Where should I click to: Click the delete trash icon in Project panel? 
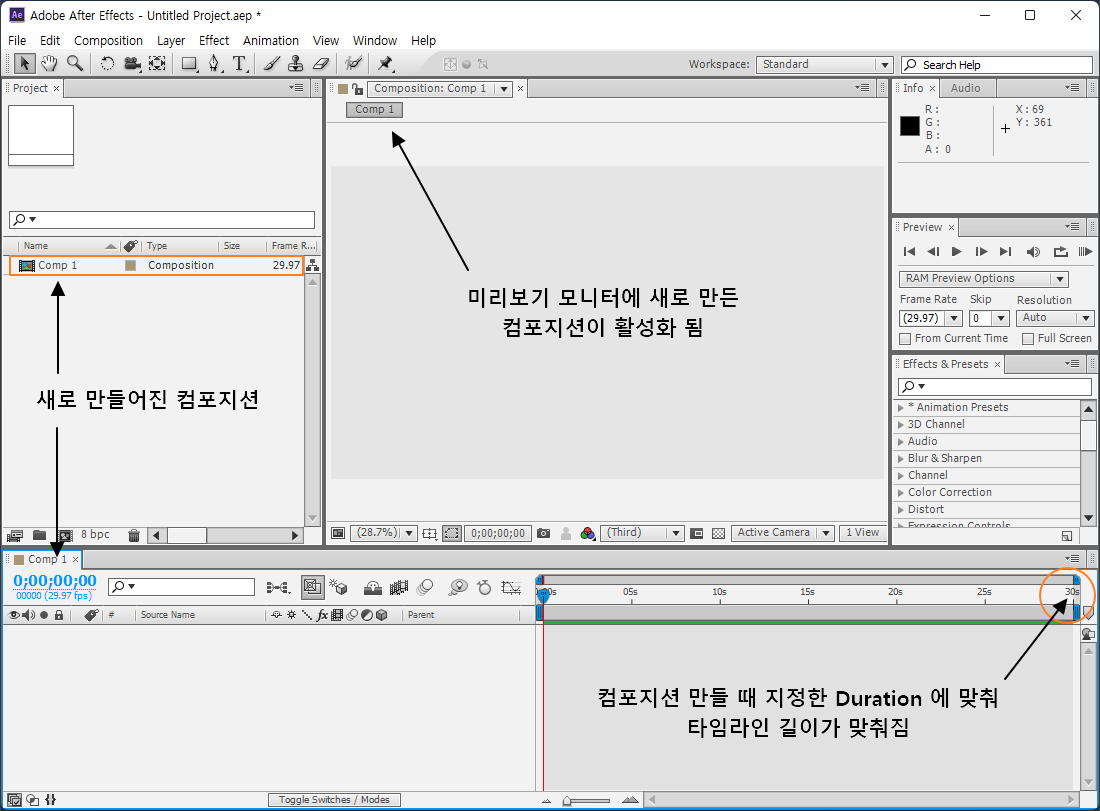click(134, 536)
